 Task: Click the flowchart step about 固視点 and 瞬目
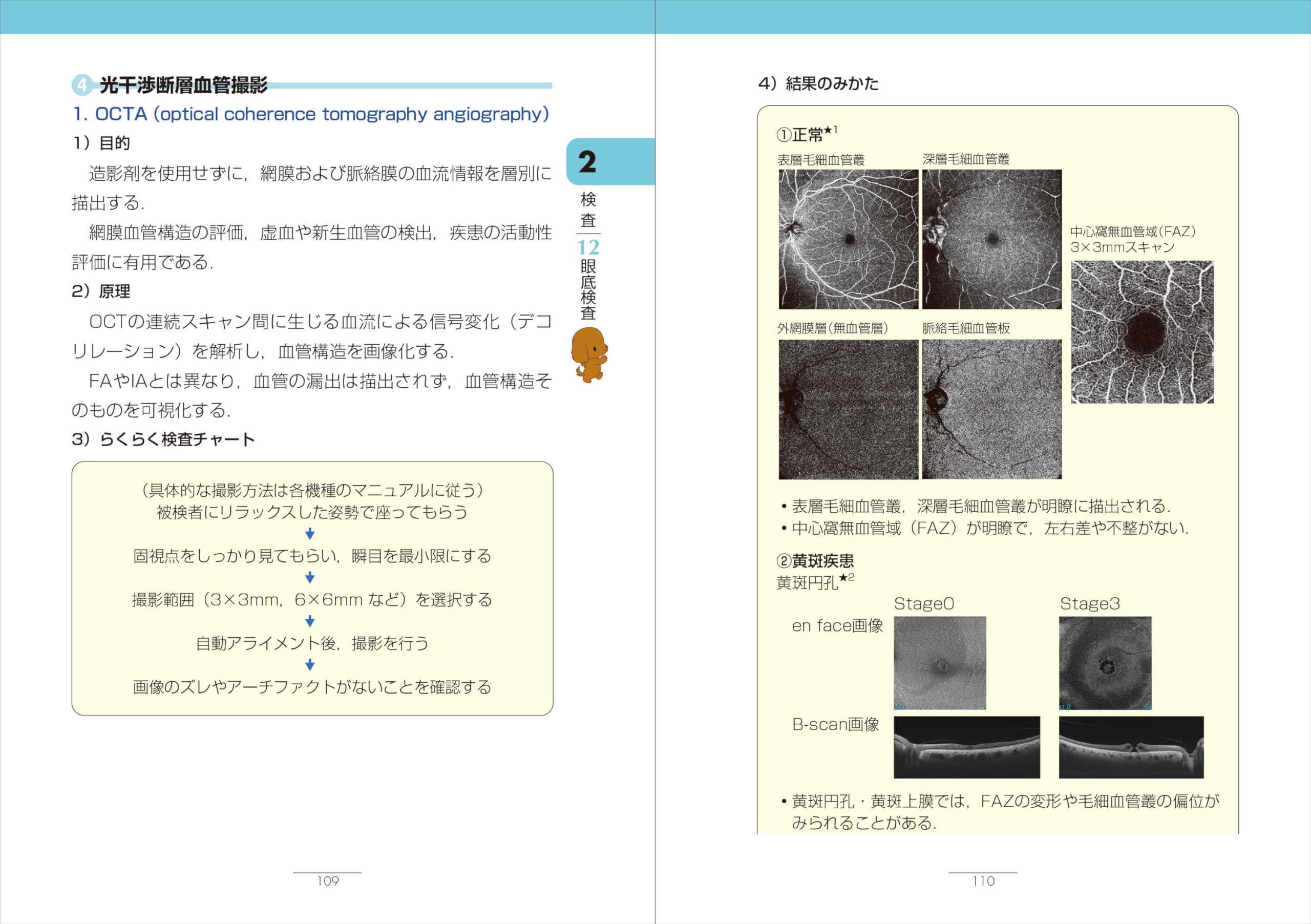(x=312, y=556)
